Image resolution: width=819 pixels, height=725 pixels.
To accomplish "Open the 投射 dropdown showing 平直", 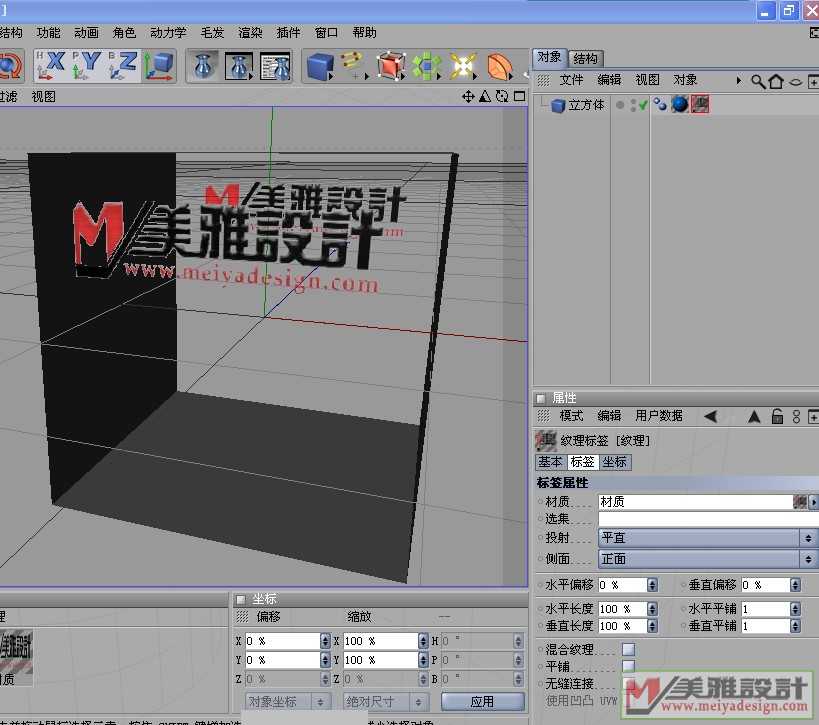I will (x=707, y=538).
